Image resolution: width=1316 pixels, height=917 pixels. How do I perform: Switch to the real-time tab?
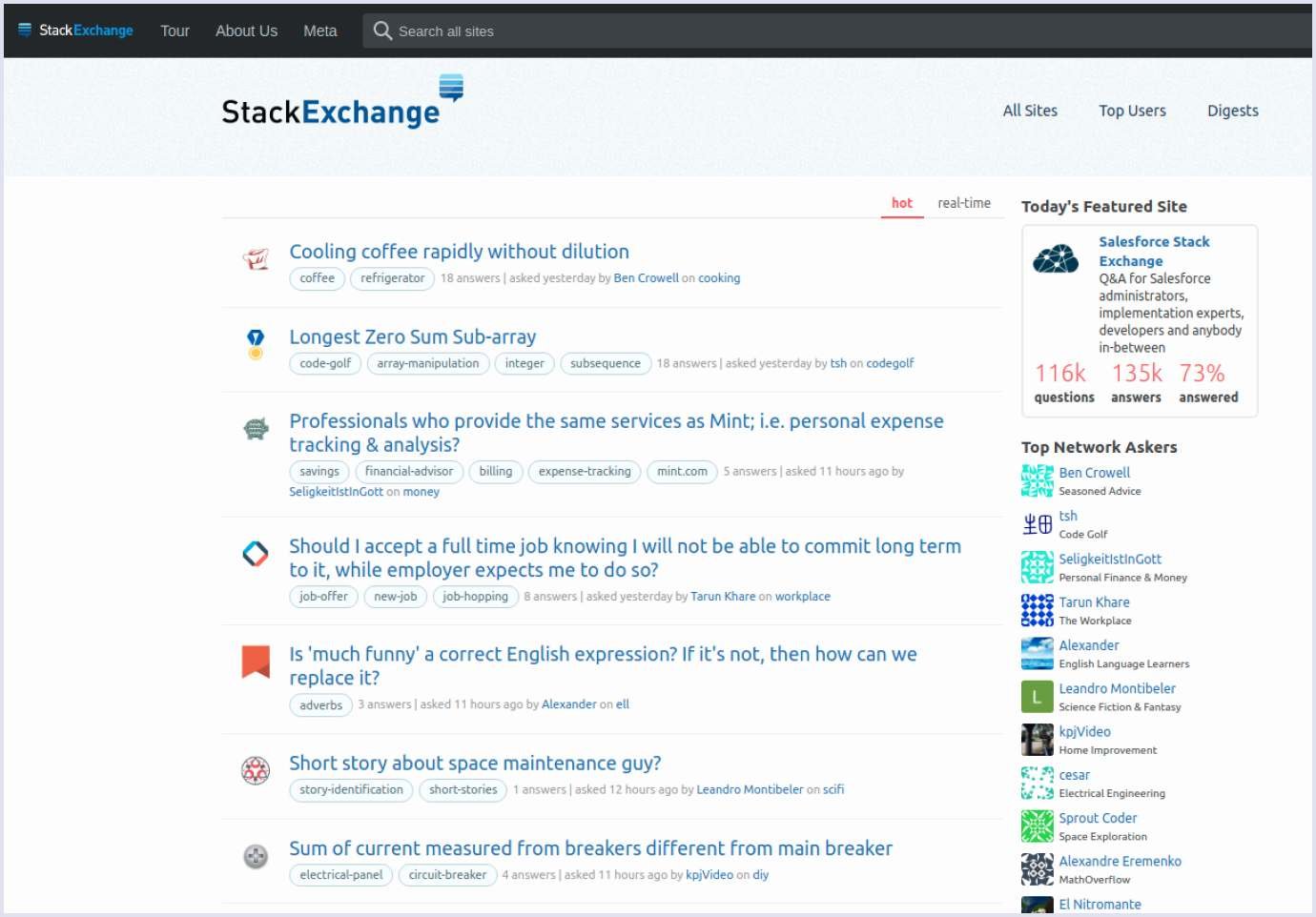coord(964,203)
